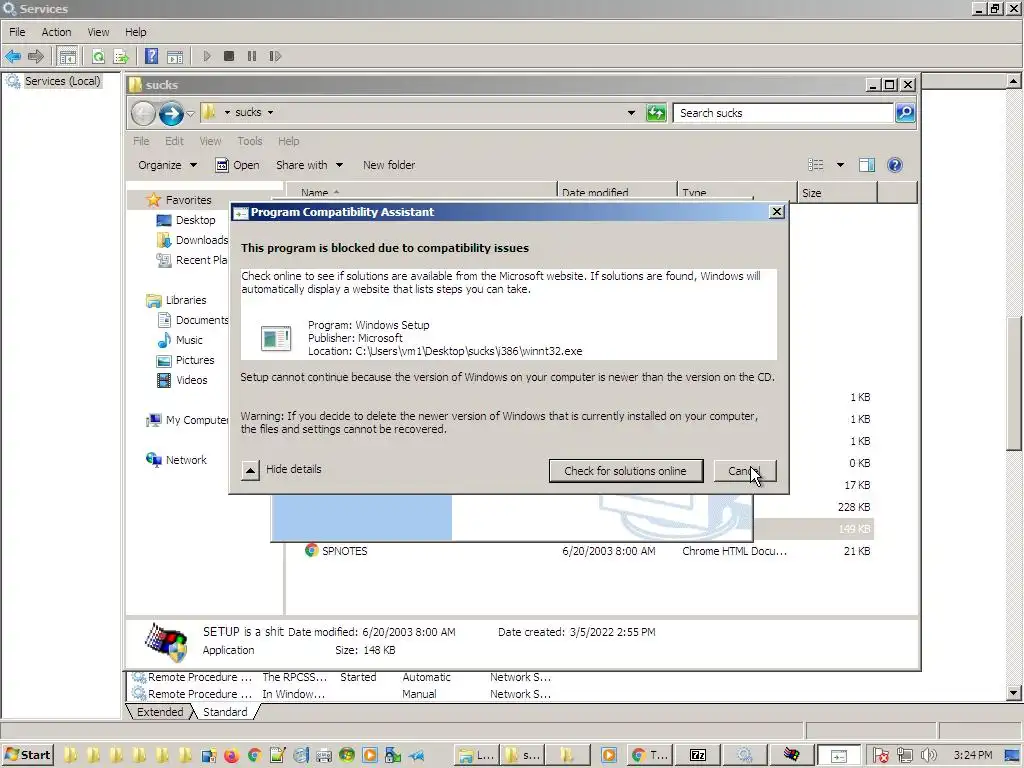
Task: Select Videos in the navigation pane
Action: [191, 380]
